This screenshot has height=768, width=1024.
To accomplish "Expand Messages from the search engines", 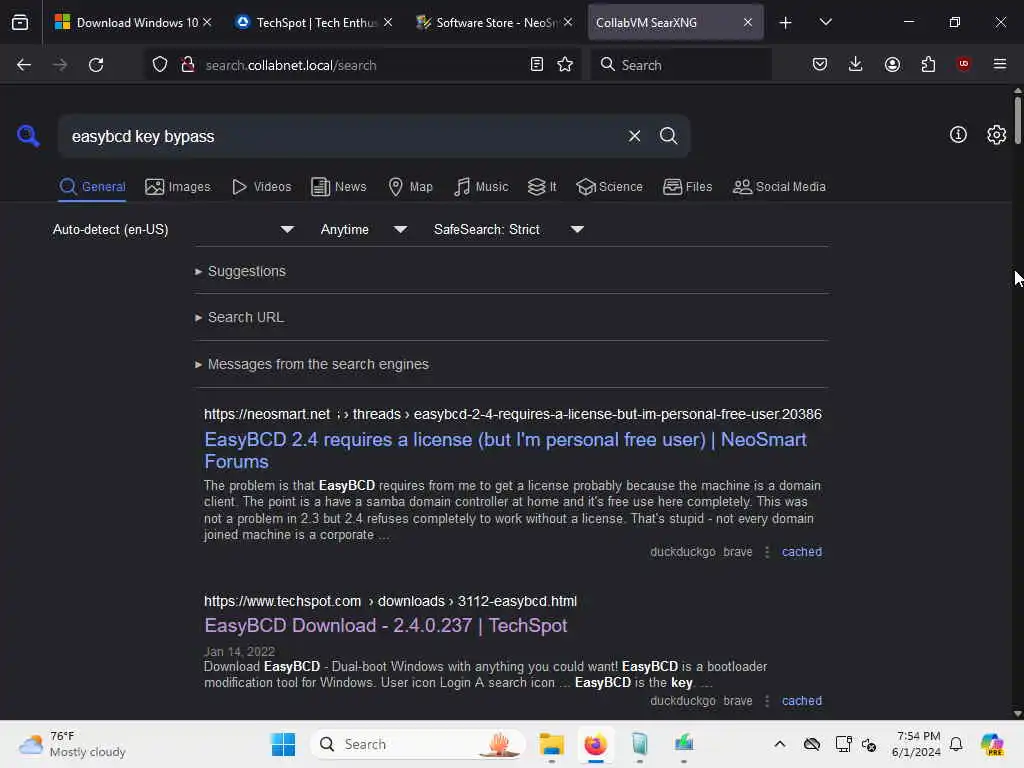I will pyautogui.click(x=312, y=364).
